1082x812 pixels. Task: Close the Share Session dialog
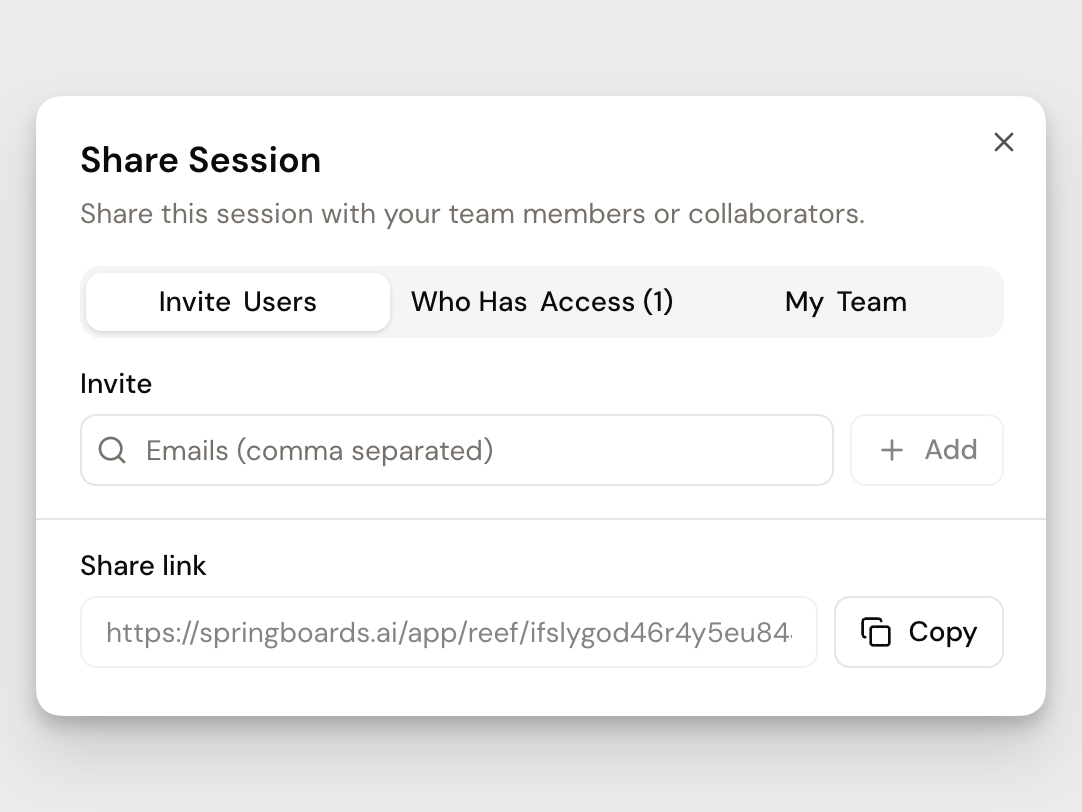point(1003,142)
